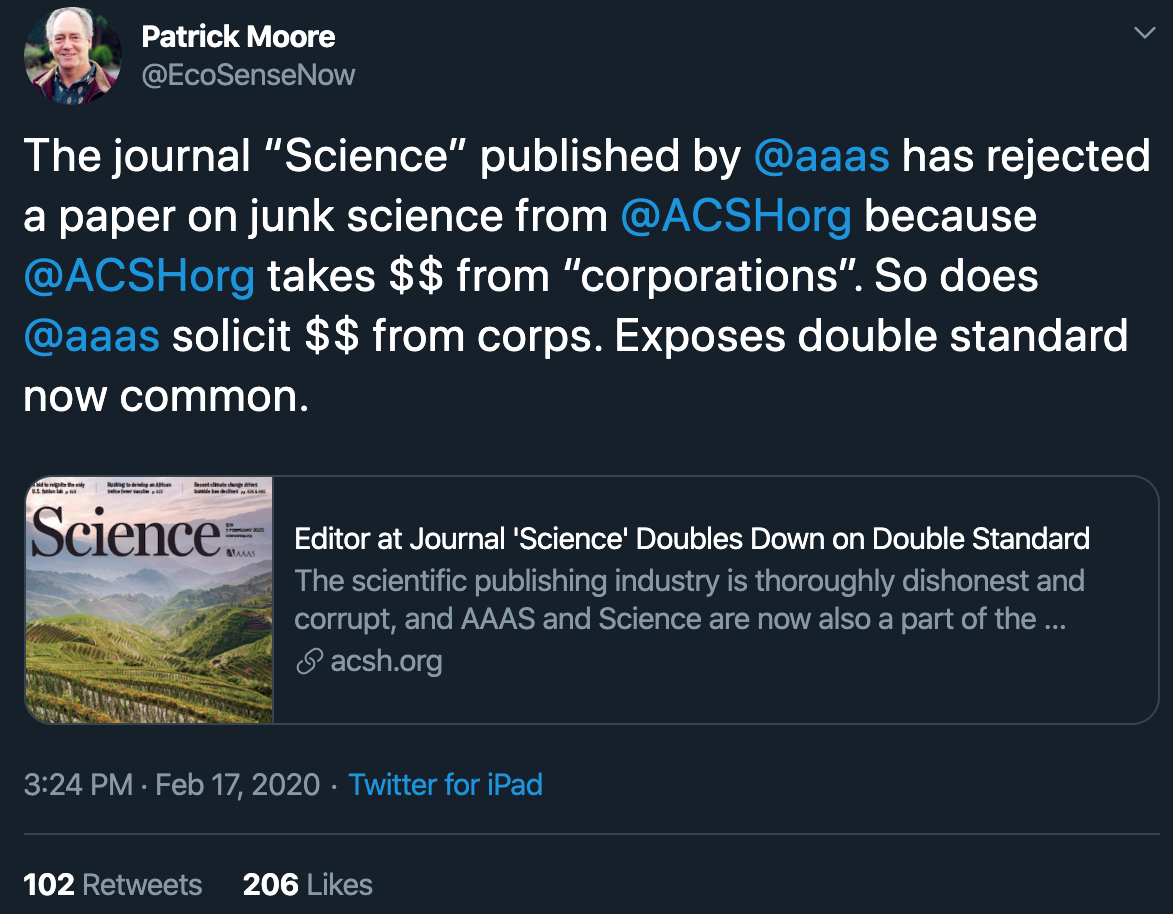The image size is (1173, 914).
Task: Click the Patrick Moore display name
Action: [x=238, y=37]
